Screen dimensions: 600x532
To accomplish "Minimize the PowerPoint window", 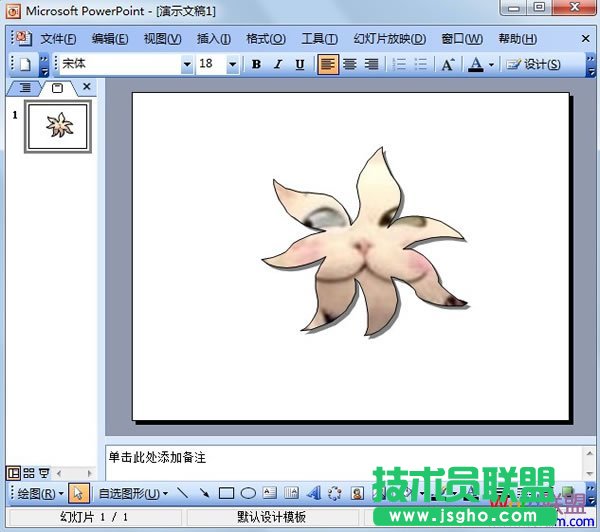I will [514, 8].
